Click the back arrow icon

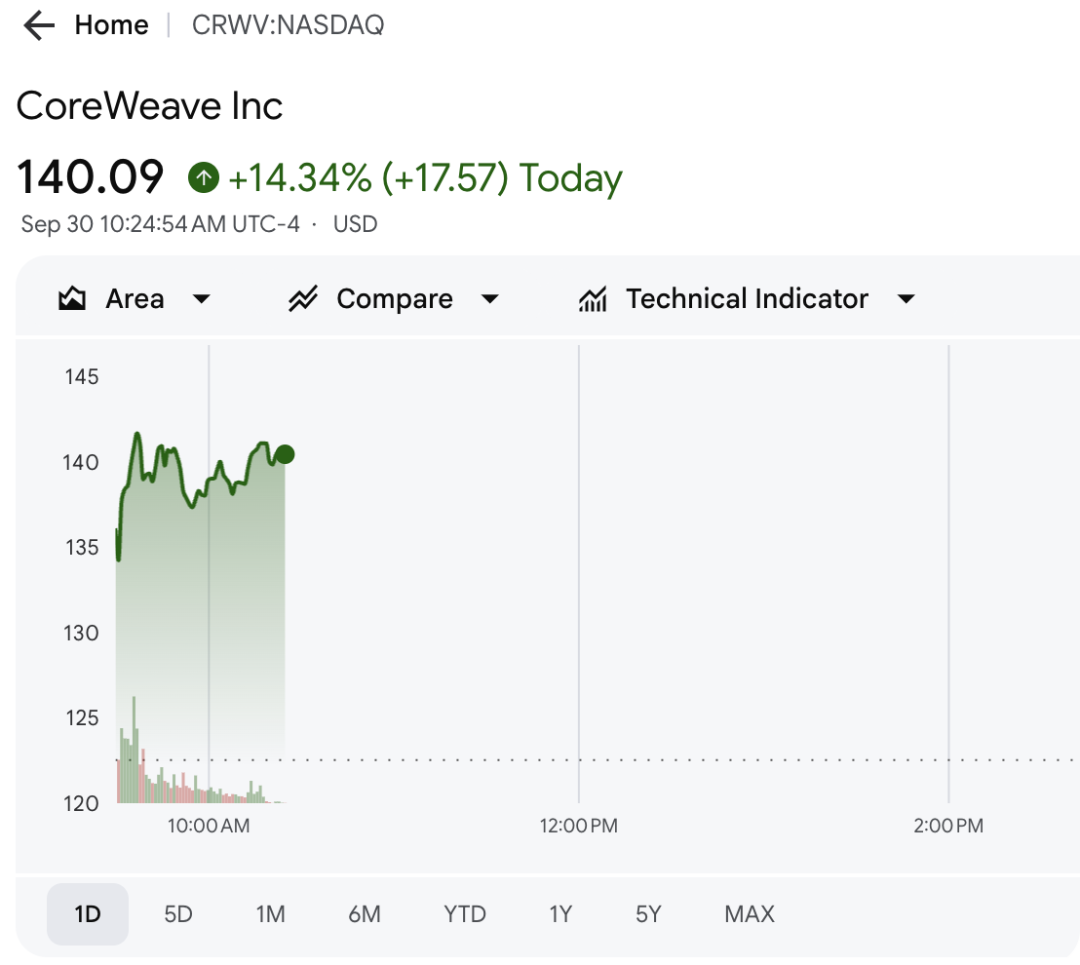coord(38,25)
